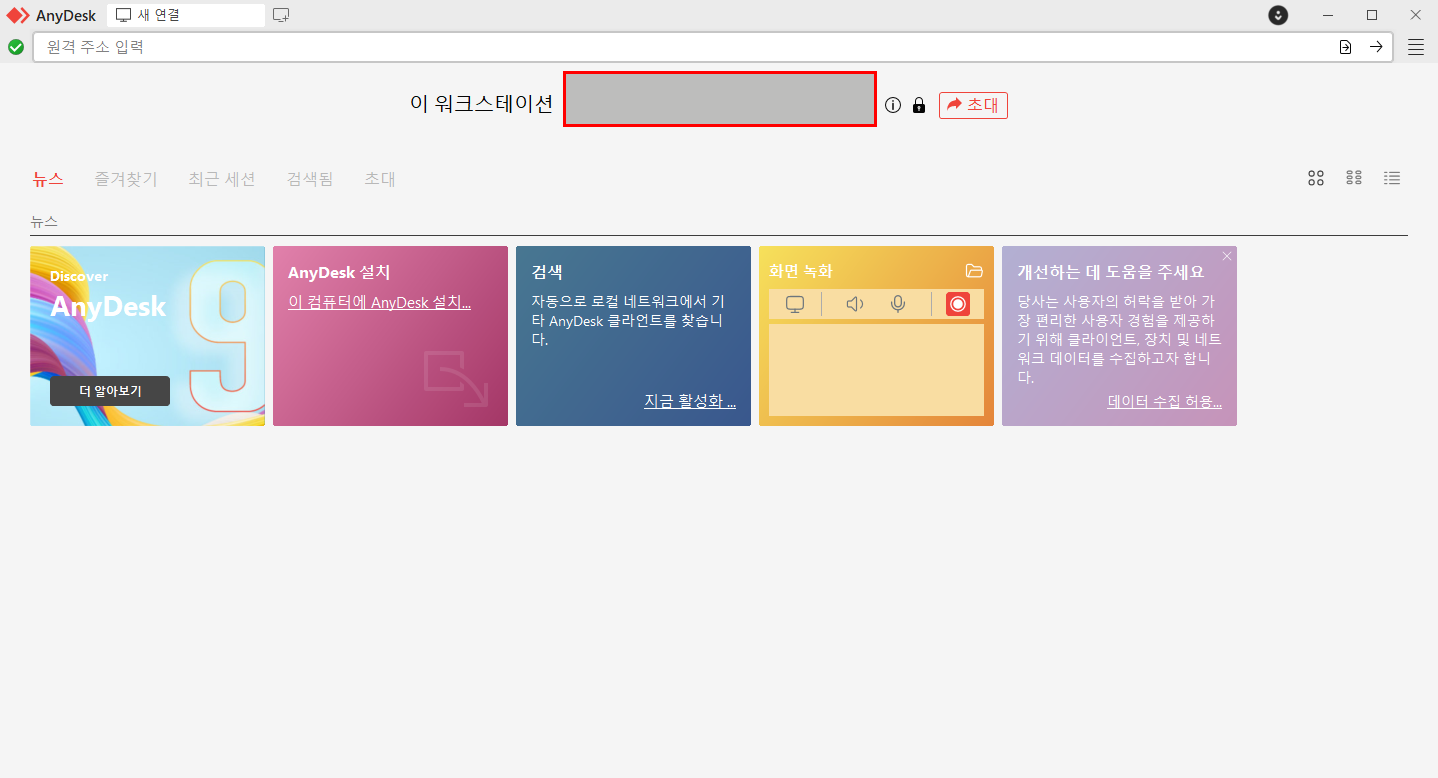Open the 즐겨찾기 tab
The image size is (1438, 778).
(126, 179)
